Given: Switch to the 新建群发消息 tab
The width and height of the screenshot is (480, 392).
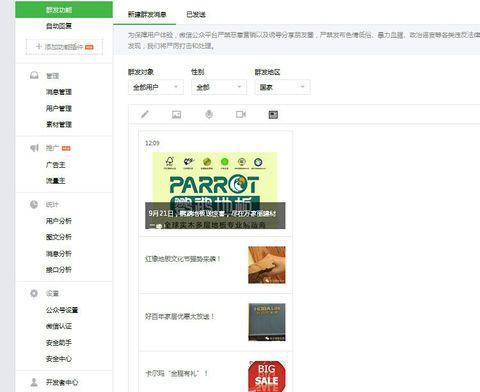Looking at the screenshot, I should pyautogui.click(x=147, y=14).
